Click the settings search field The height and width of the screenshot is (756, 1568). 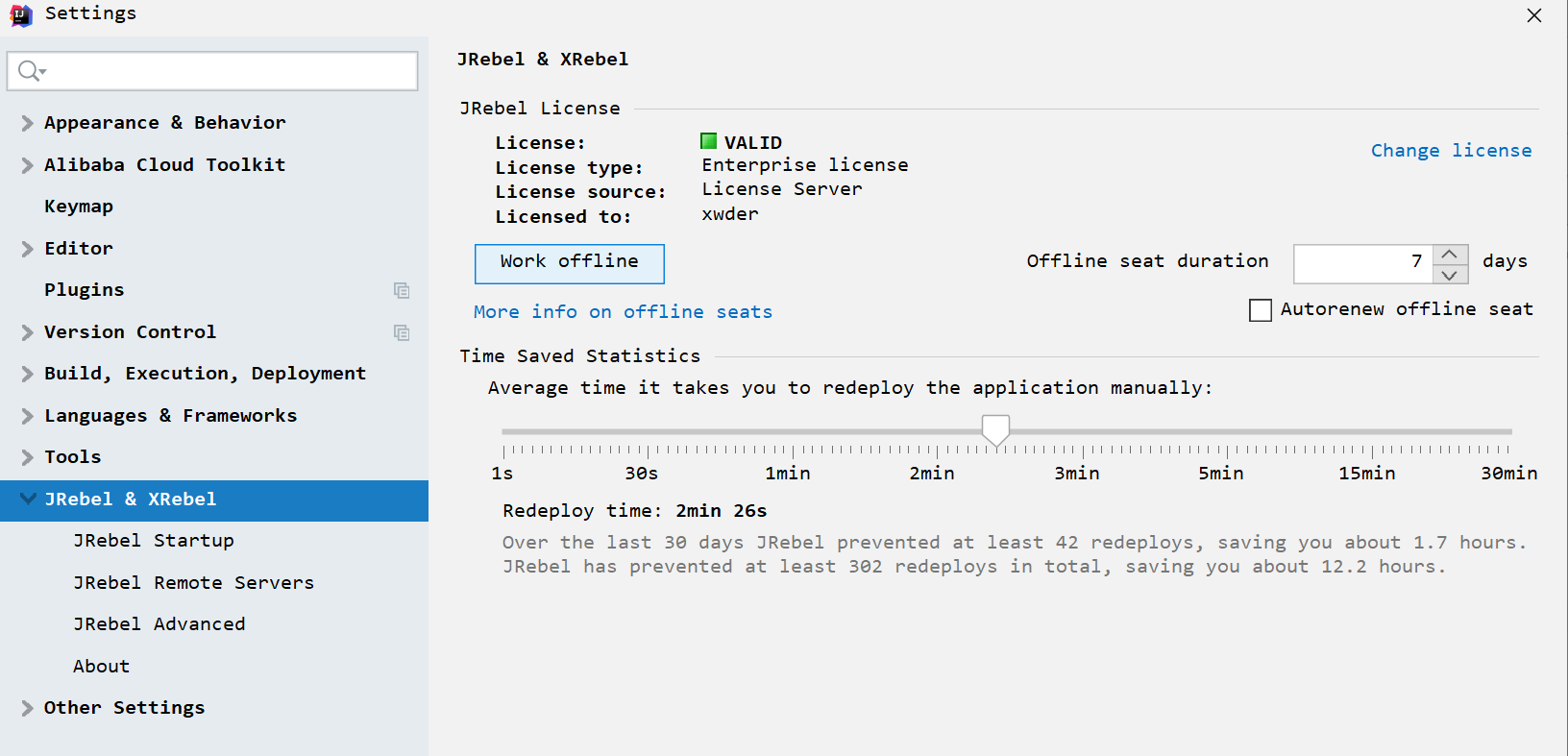coord(212,71)
